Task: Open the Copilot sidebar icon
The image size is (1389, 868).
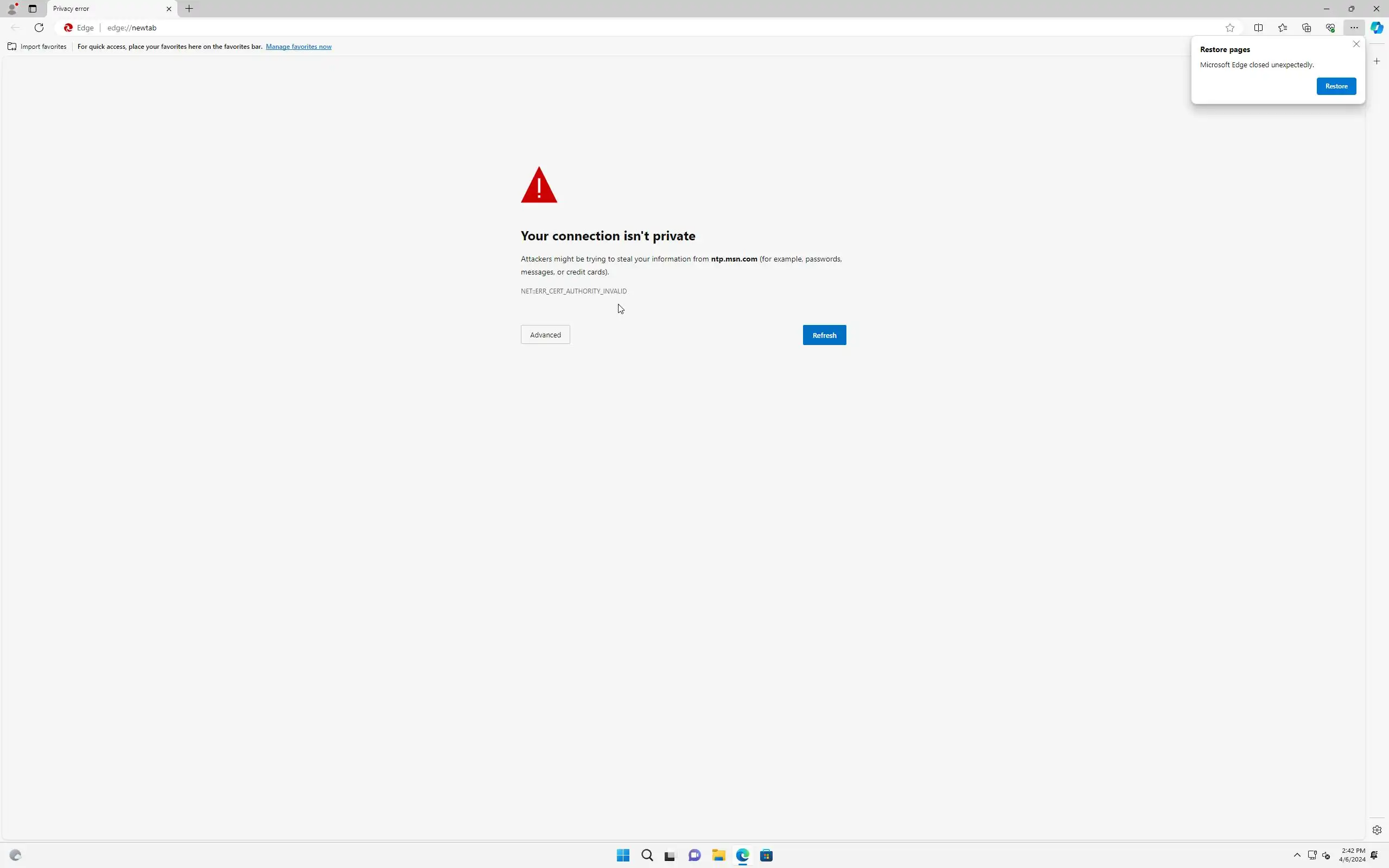Action: tap(1377, 28)
